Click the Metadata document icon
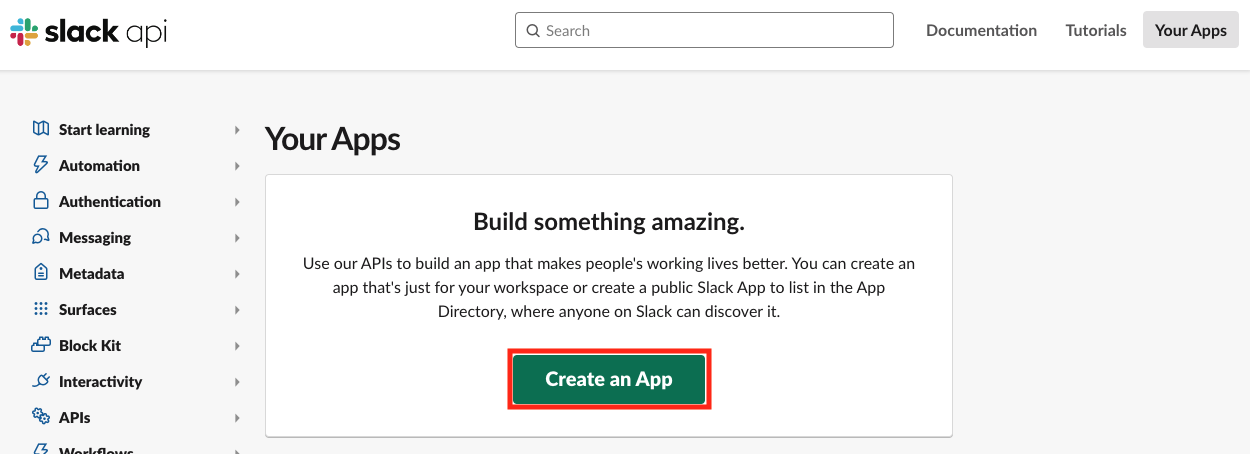The height and width of the screenshot is (454, 1250). [41, 273]
